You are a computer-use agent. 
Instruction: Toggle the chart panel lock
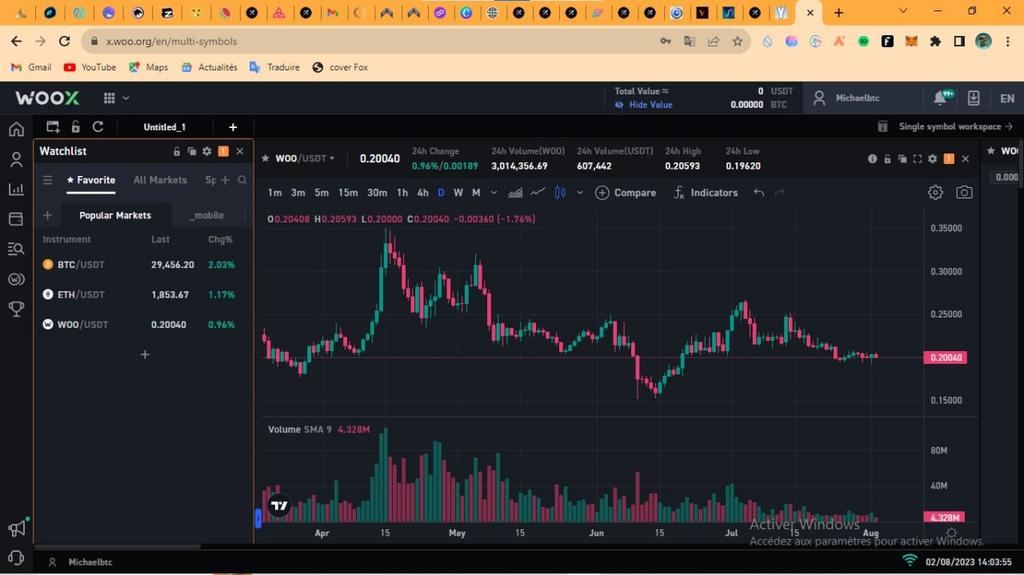(x=887, y=159)
